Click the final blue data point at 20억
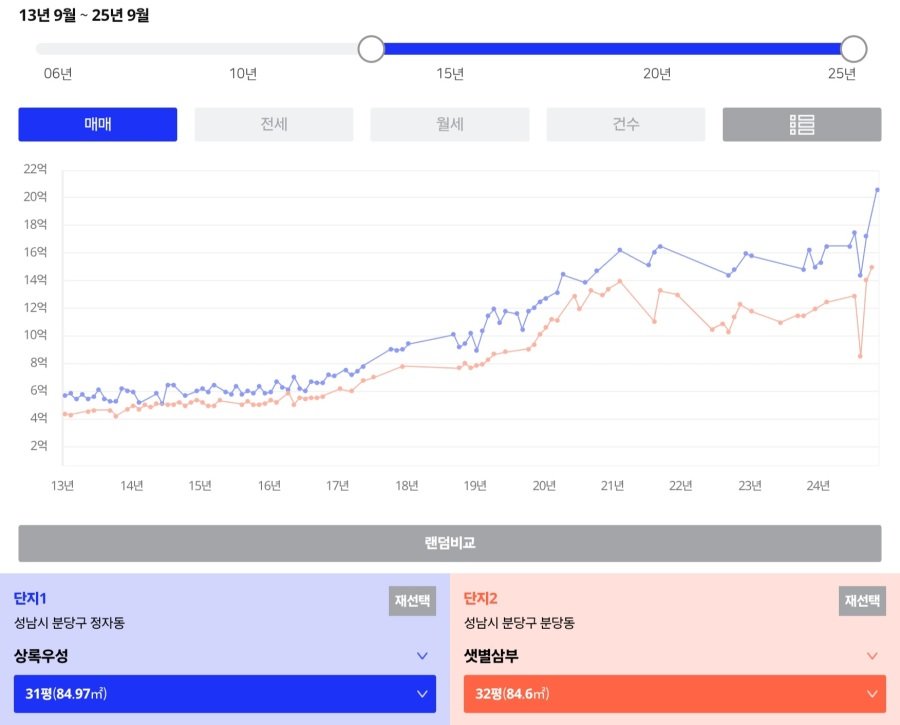 tap(877, 190)
